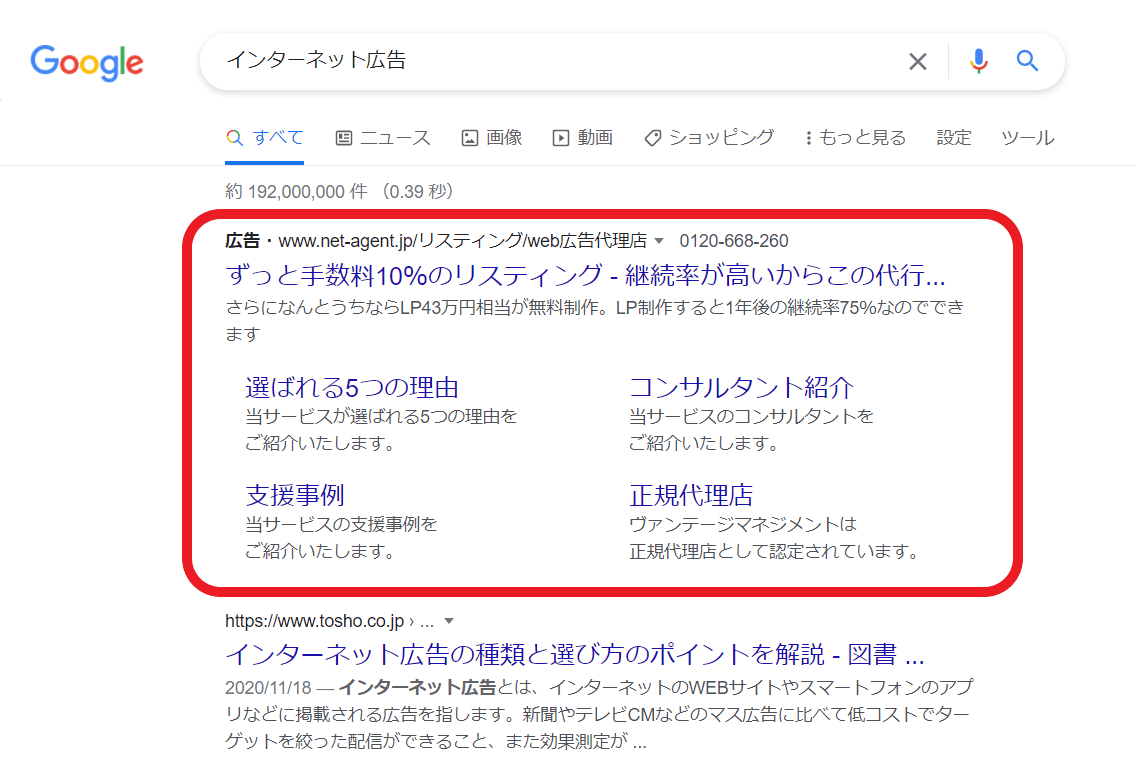
Task: Switch to the ニュース tab
Action: pos(383,138)
